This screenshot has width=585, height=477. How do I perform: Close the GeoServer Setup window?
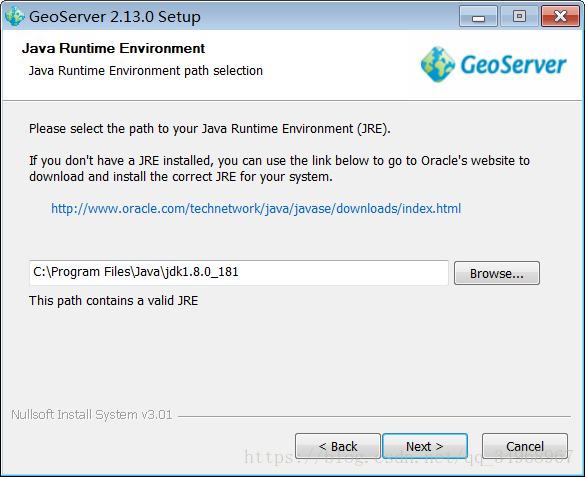click(x=560, y=17)
